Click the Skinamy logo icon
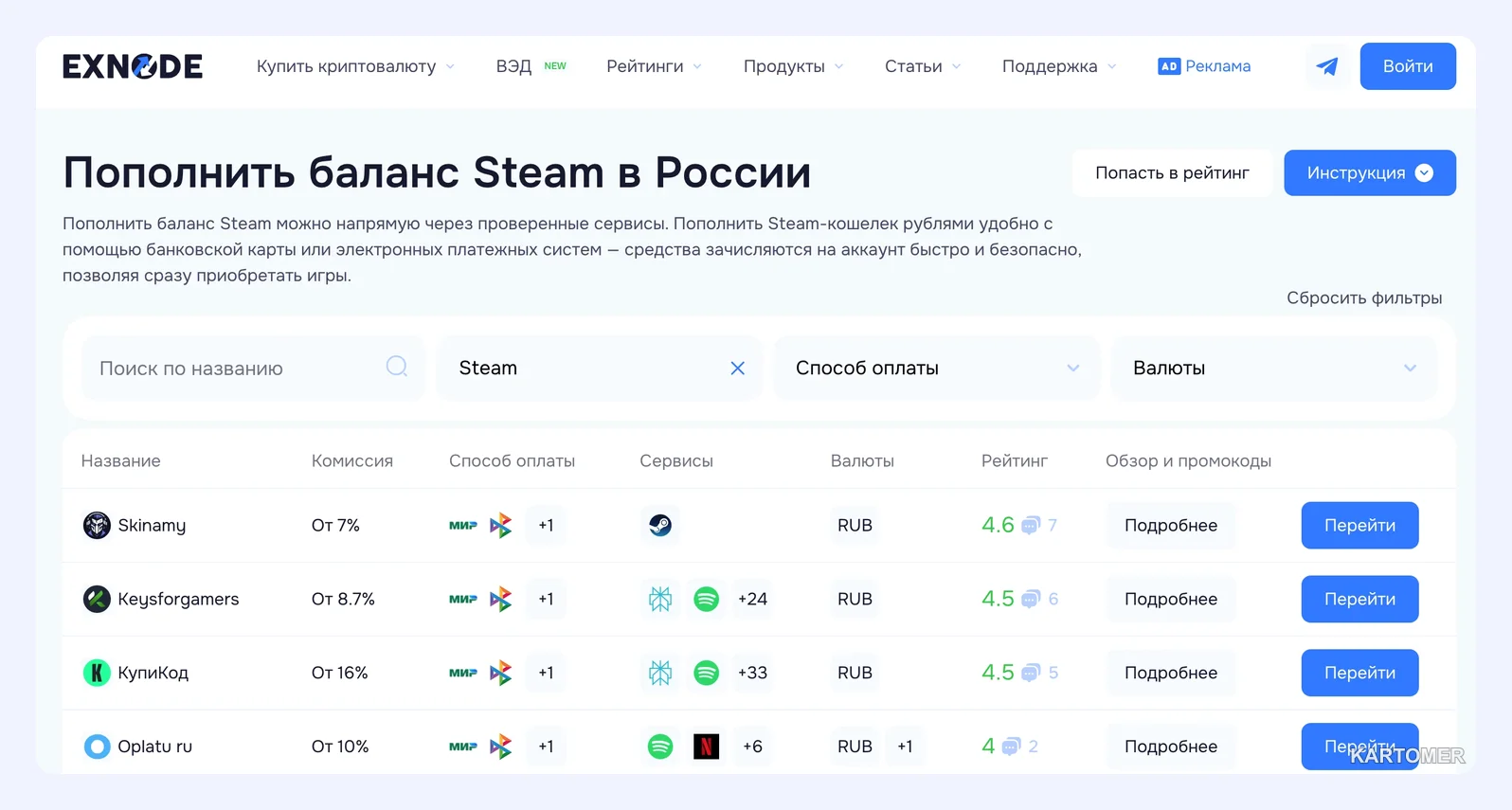Viewport: 1512px width, 810px height. click(x=97, y=525)
